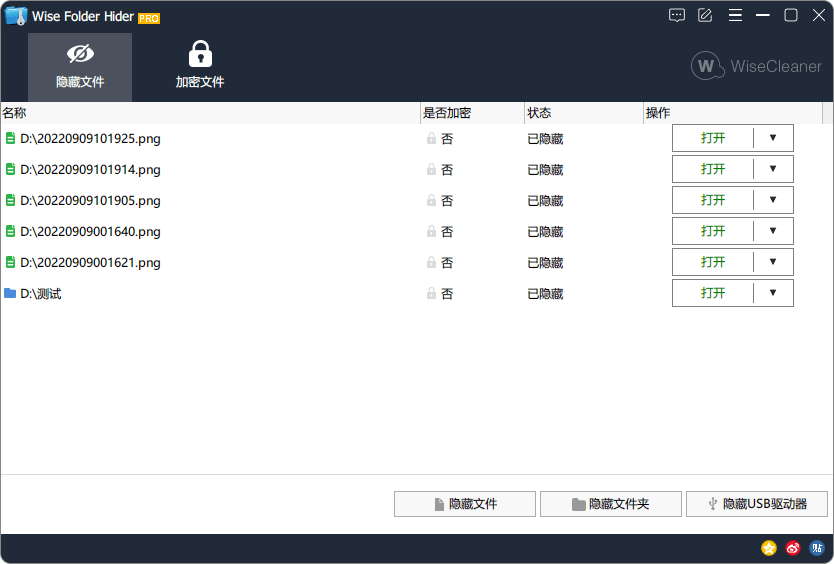This screenshot has height=564, width=834.
Task: Sort by the 名称 column header
Action: pos(210,113)
